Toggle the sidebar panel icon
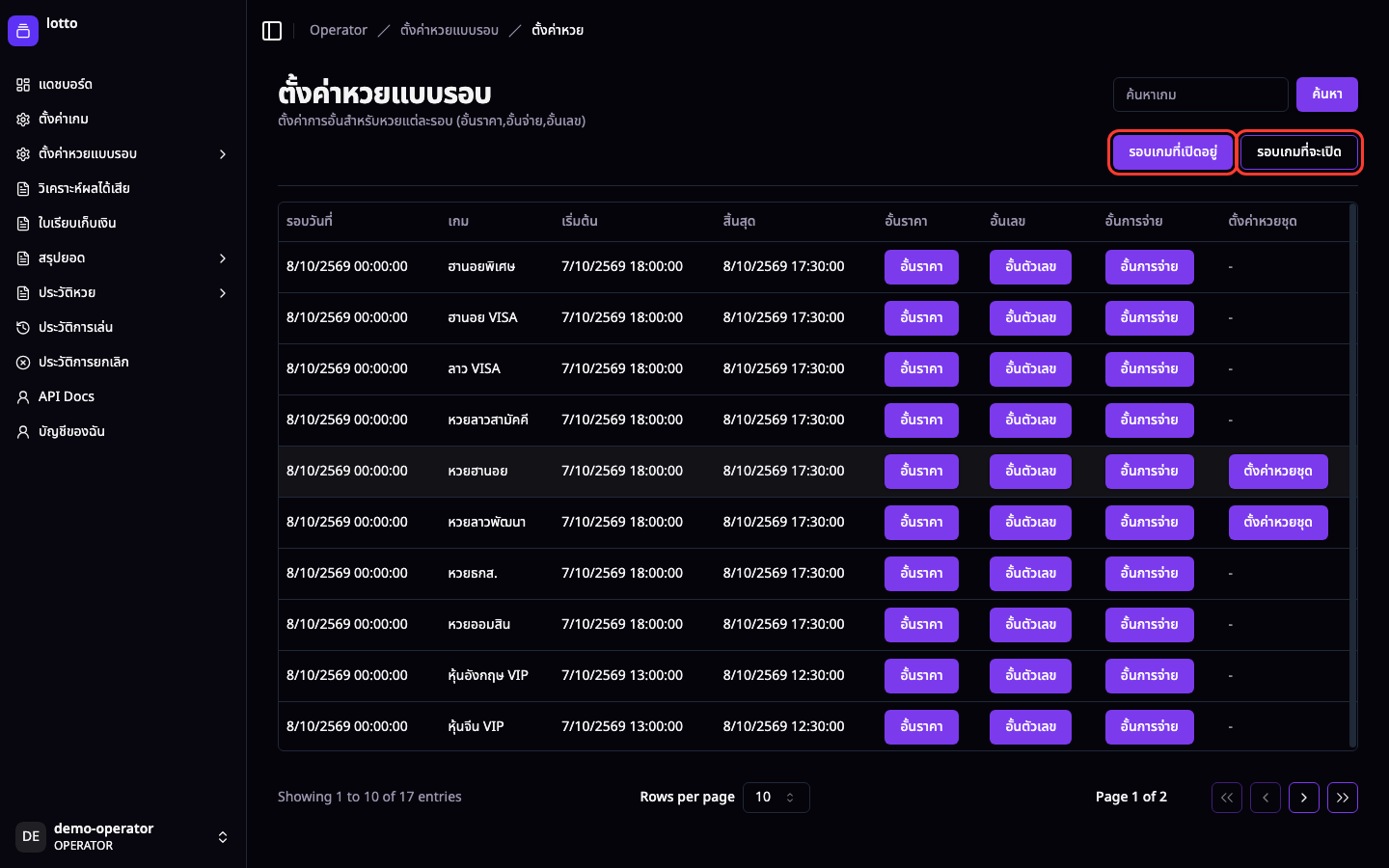This screenshot has width=1389, height=868. click(x=272, y=31)
